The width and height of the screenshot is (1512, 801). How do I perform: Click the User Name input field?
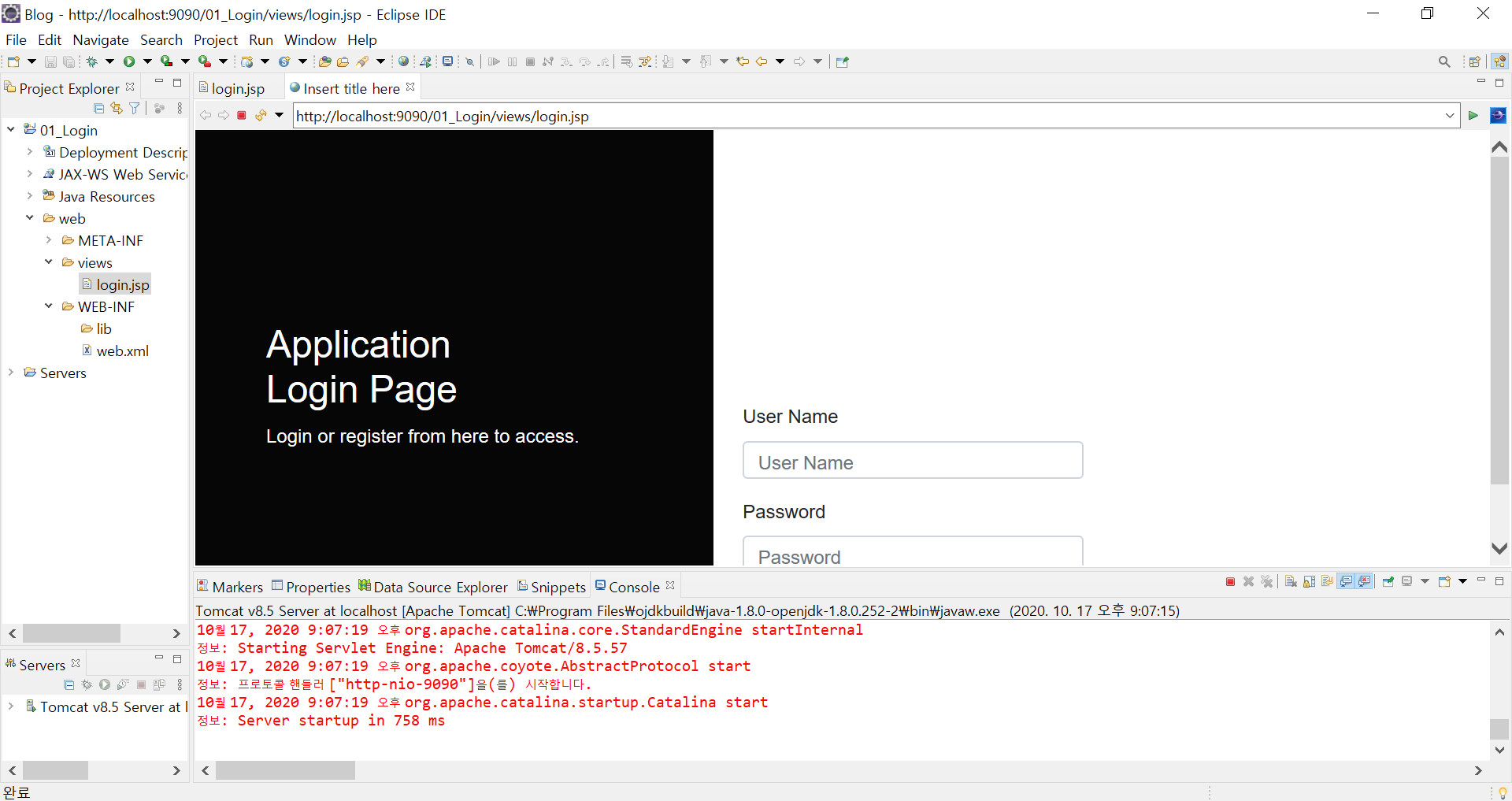(x=913, y=461)
